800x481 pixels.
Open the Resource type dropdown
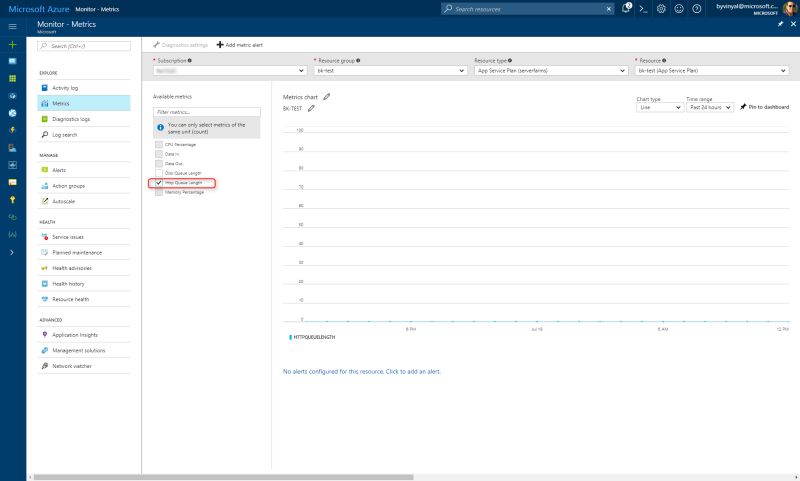click(x=551, y=70)
